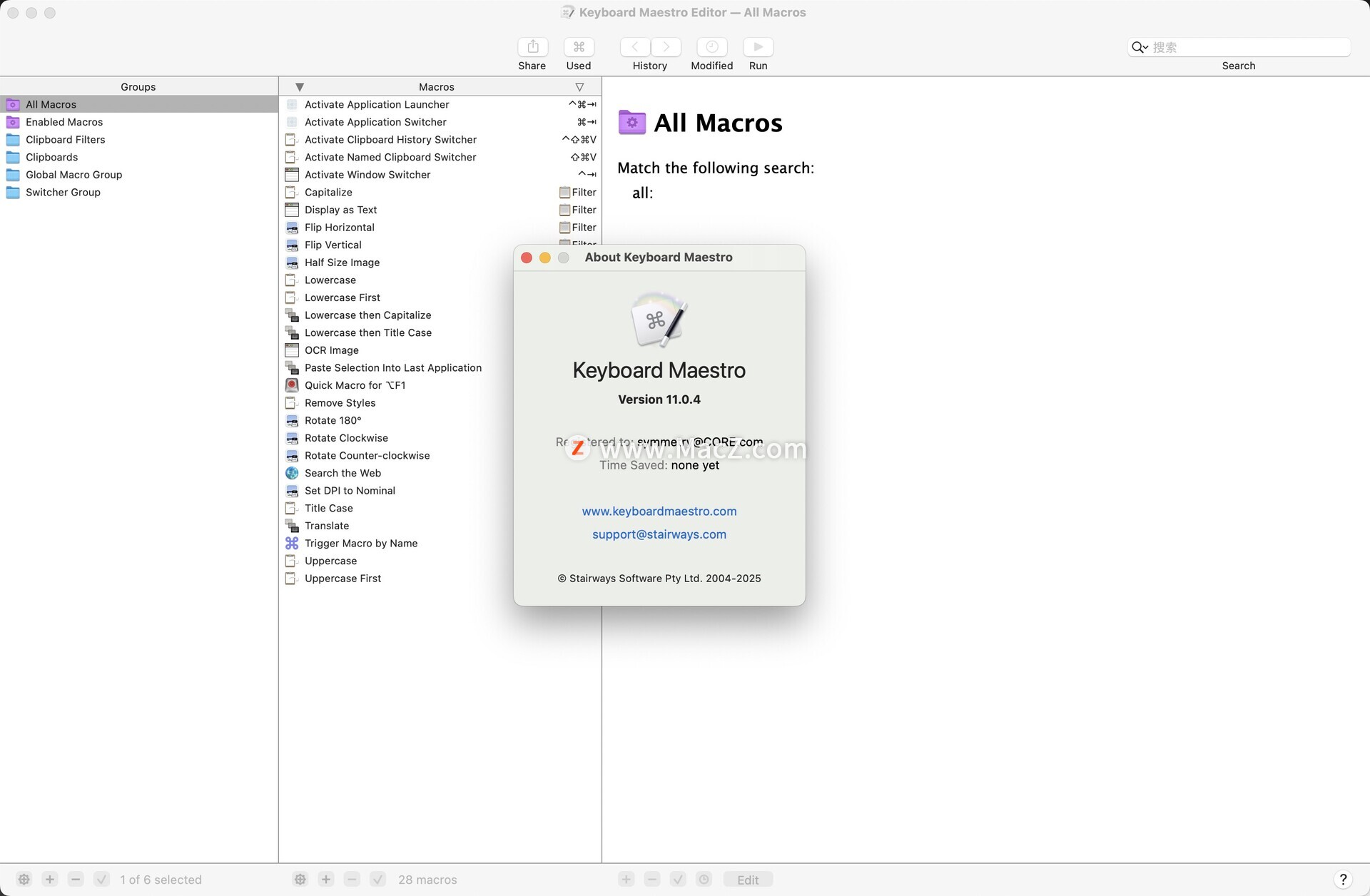The width and height of the screenshot is (1370, 896).
Task: Select the Clipboards group folder
Action: pyautogui.click(x=139, y=157)
